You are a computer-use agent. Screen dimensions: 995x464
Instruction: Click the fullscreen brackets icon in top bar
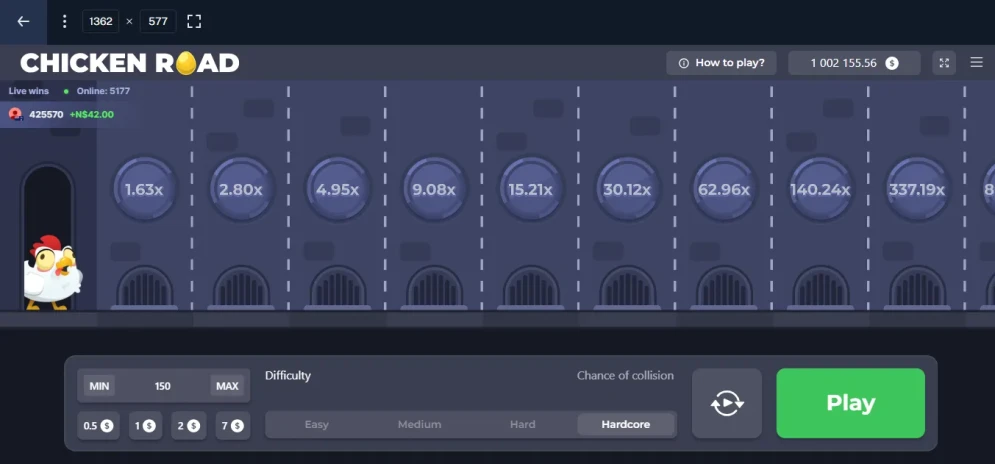tap(194, 21)
